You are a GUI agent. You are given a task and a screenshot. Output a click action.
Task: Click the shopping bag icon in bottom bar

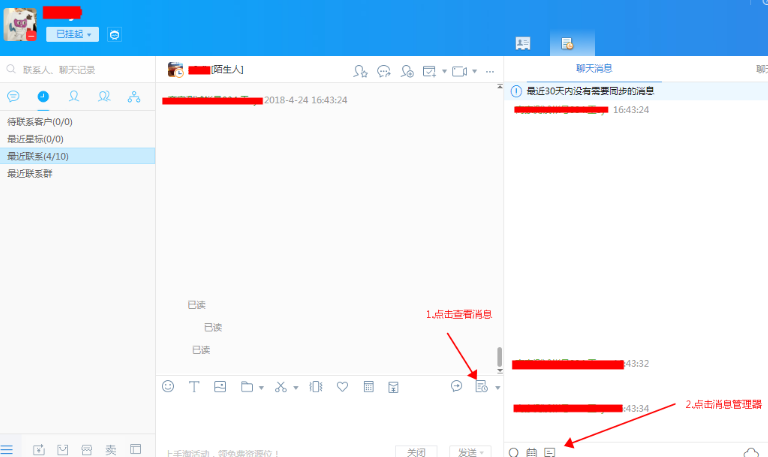pyautogui.click(x=63, y=449)
